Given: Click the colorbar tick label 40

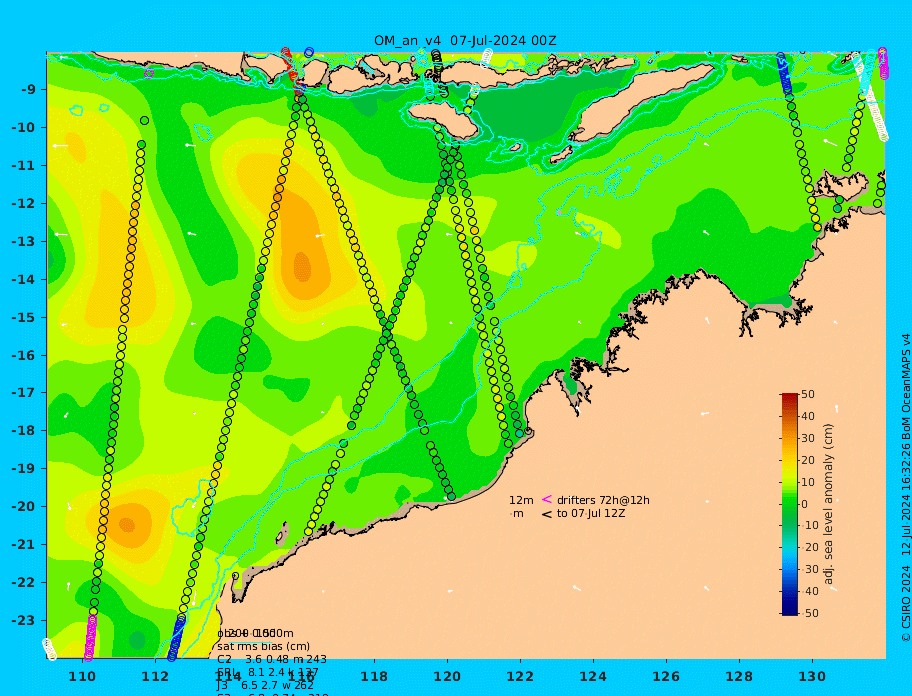Looking at the screenshot, I should coord(808,416).
